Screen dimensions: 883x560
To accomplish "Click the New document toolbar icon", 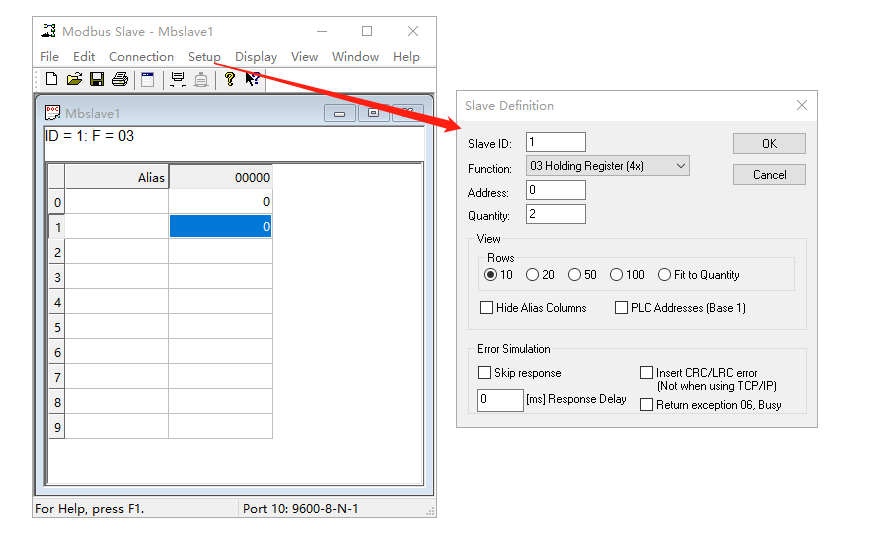I will tap(51, 79).
